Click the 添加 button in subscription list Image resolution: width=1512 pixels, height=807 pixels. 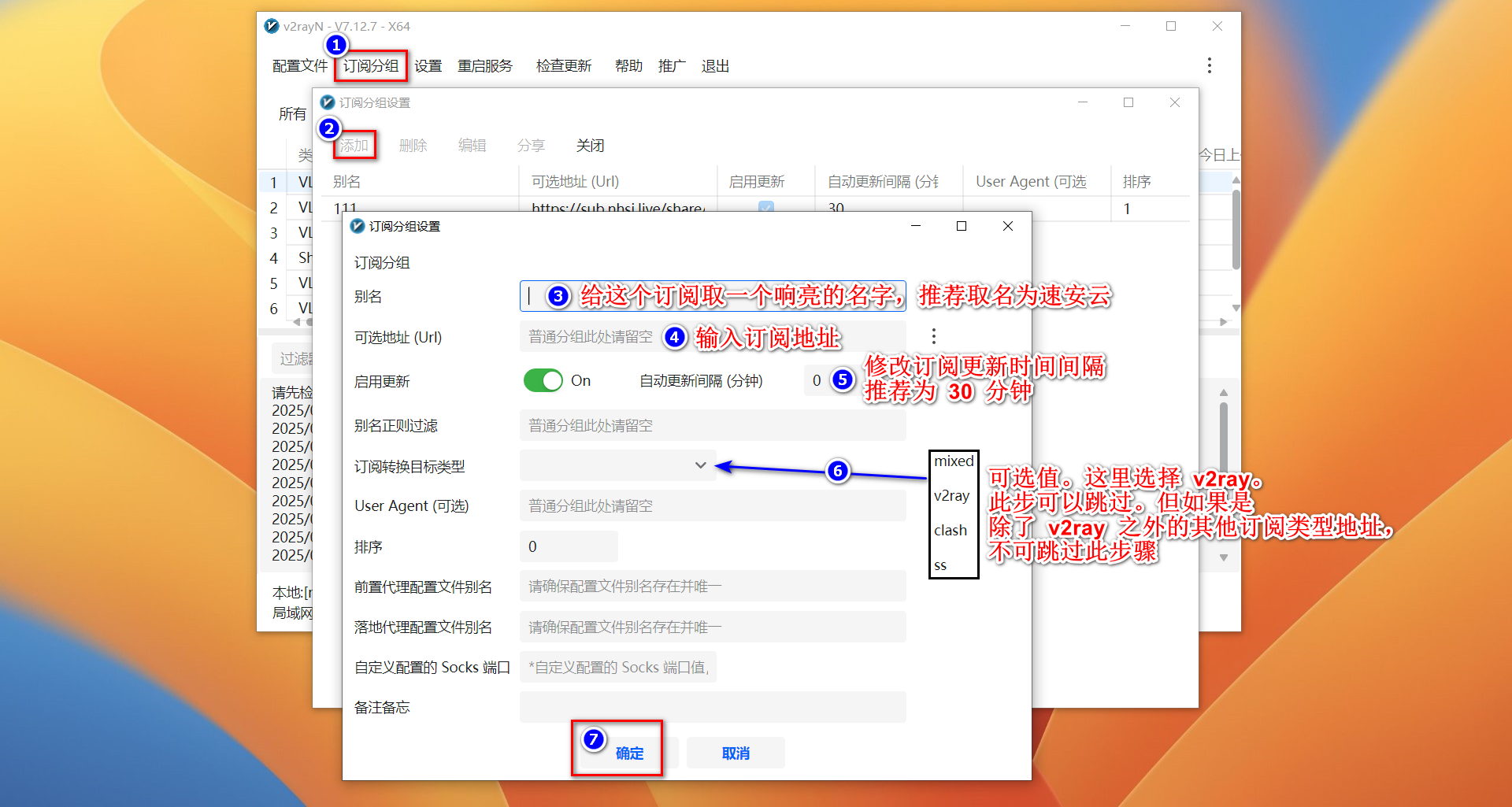354,146
